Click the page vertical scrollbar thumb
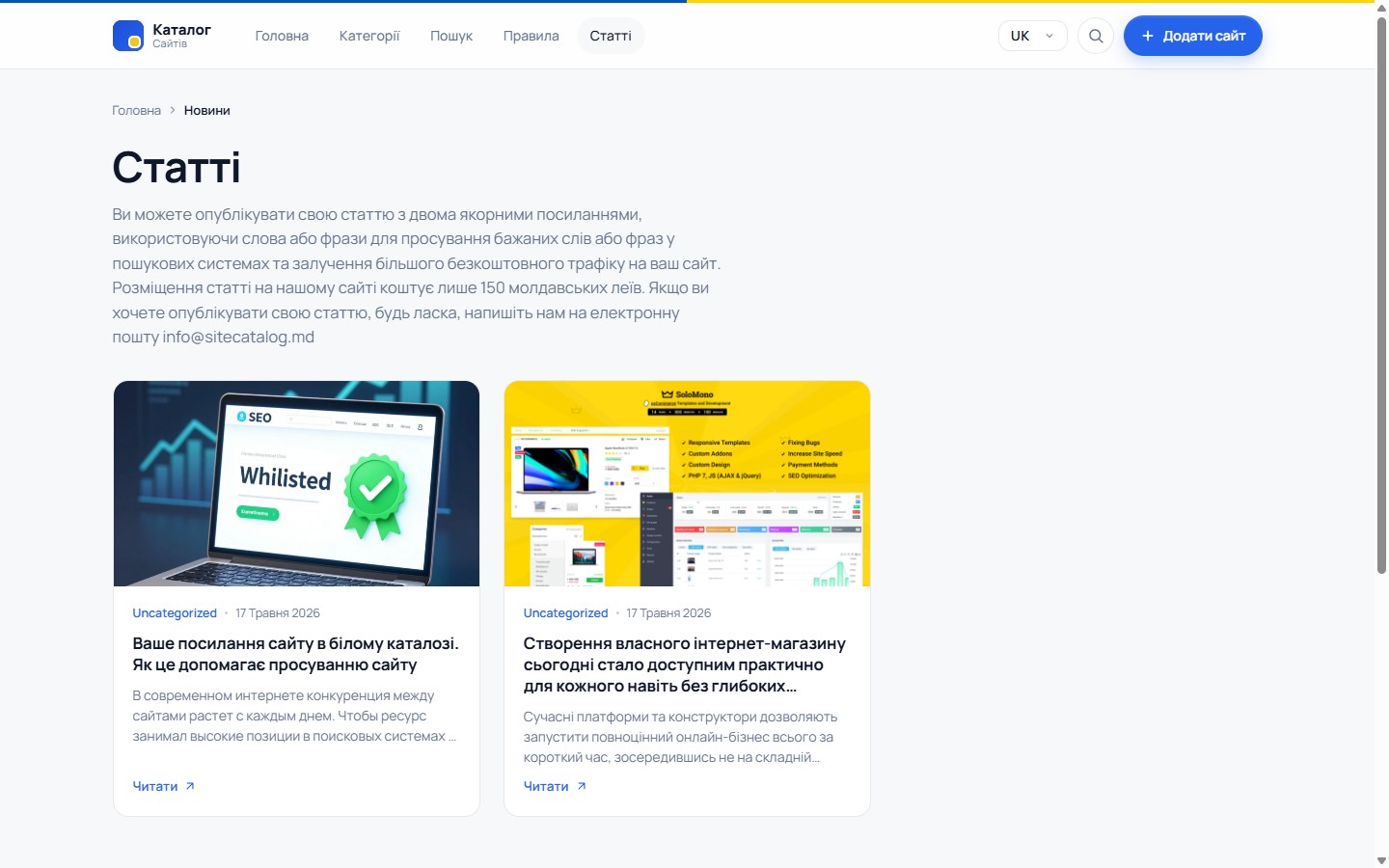The image size is (1389, 868). click(x=1381, y=296)
